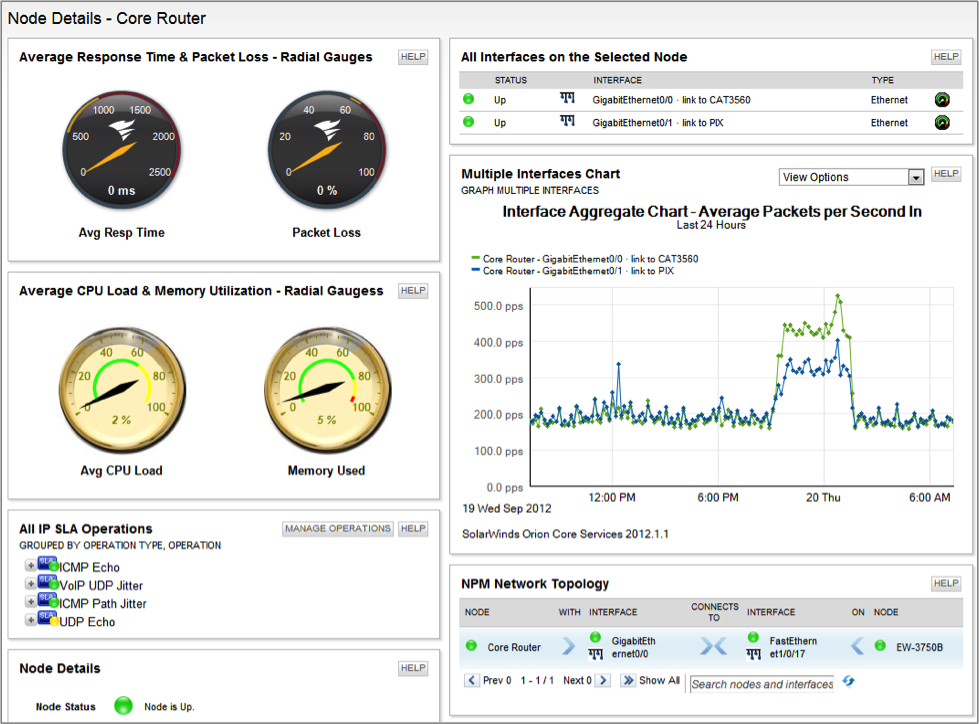This screenshot has width=979, height=724.
Task: Click the Prev page arrow icon
Action: [472, 680]
